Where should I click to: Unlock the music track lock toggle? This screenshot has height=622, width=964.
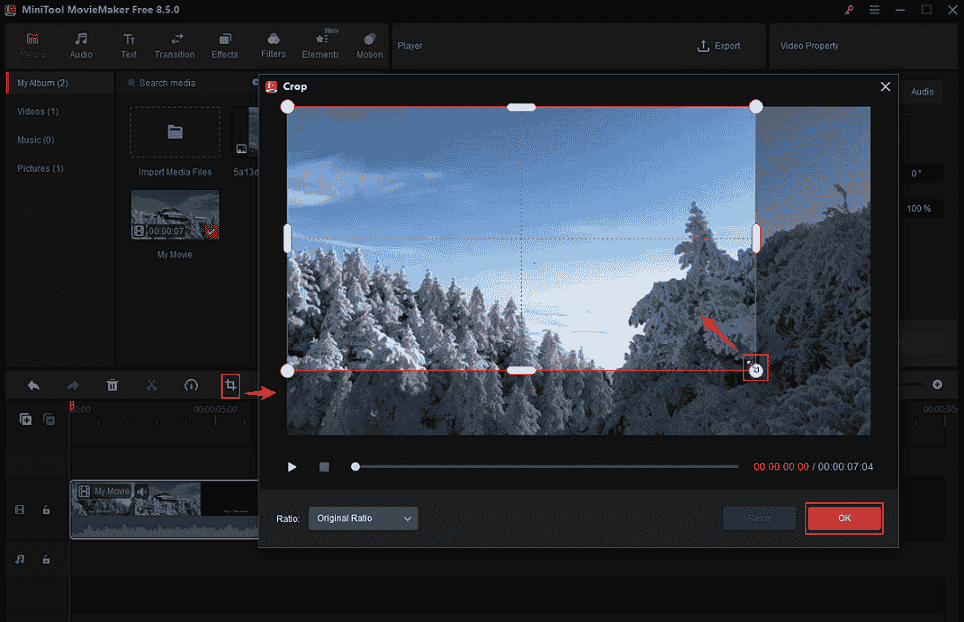[x=46, y=560]
